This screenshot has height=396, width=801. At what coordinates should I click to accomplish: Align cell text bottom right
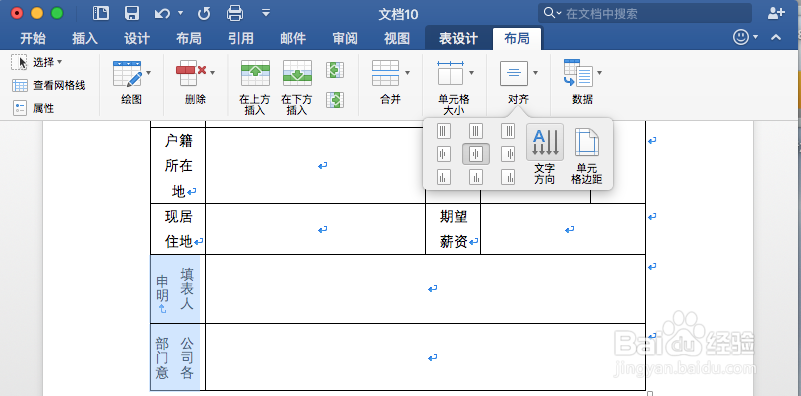[x=508, y=177]
